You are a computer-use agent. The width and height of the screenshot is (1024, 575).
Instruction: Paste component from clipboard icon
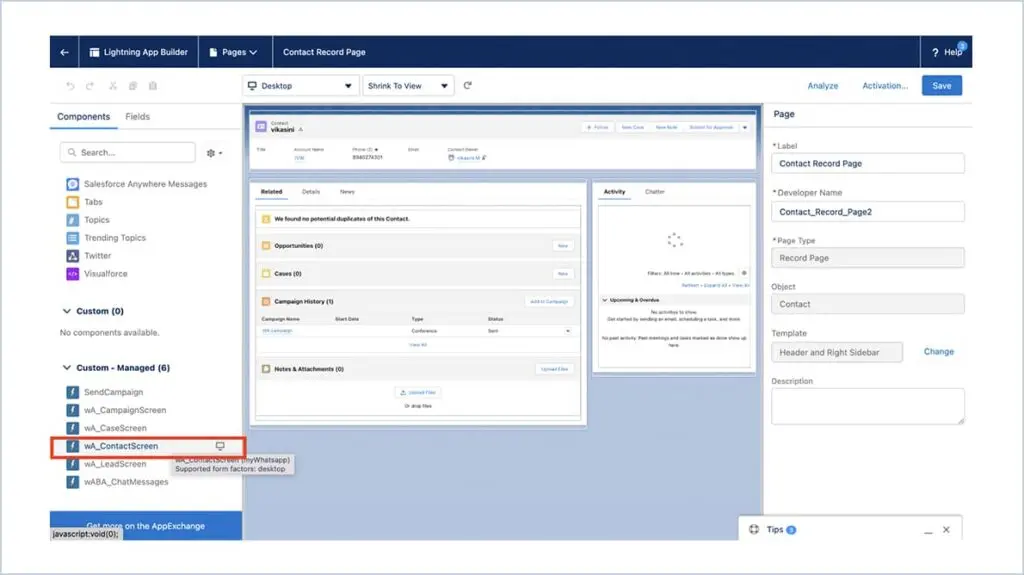pos(153,86)
